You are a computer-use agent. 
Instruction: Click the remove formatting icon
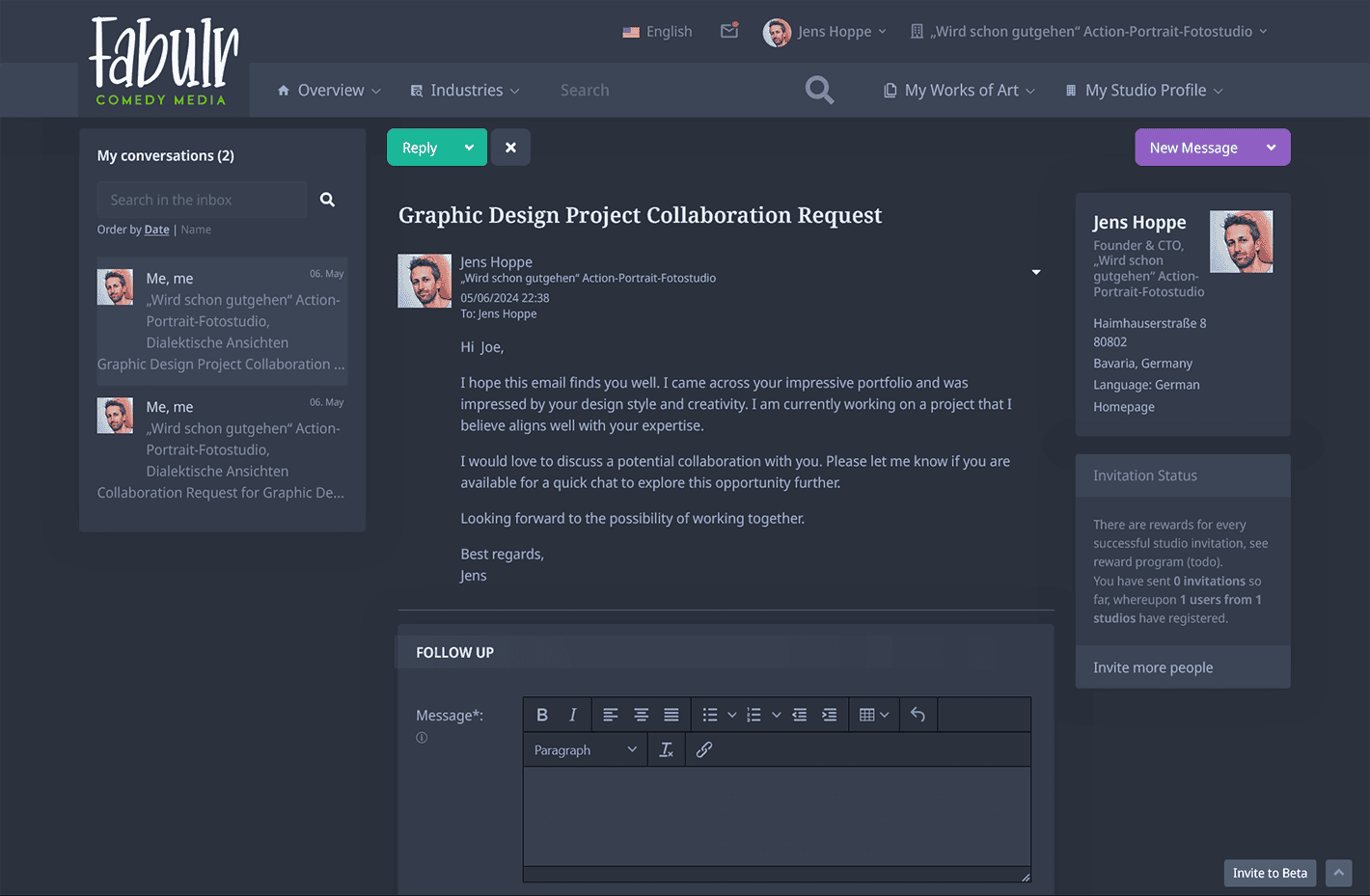click(x=666, y=749)
